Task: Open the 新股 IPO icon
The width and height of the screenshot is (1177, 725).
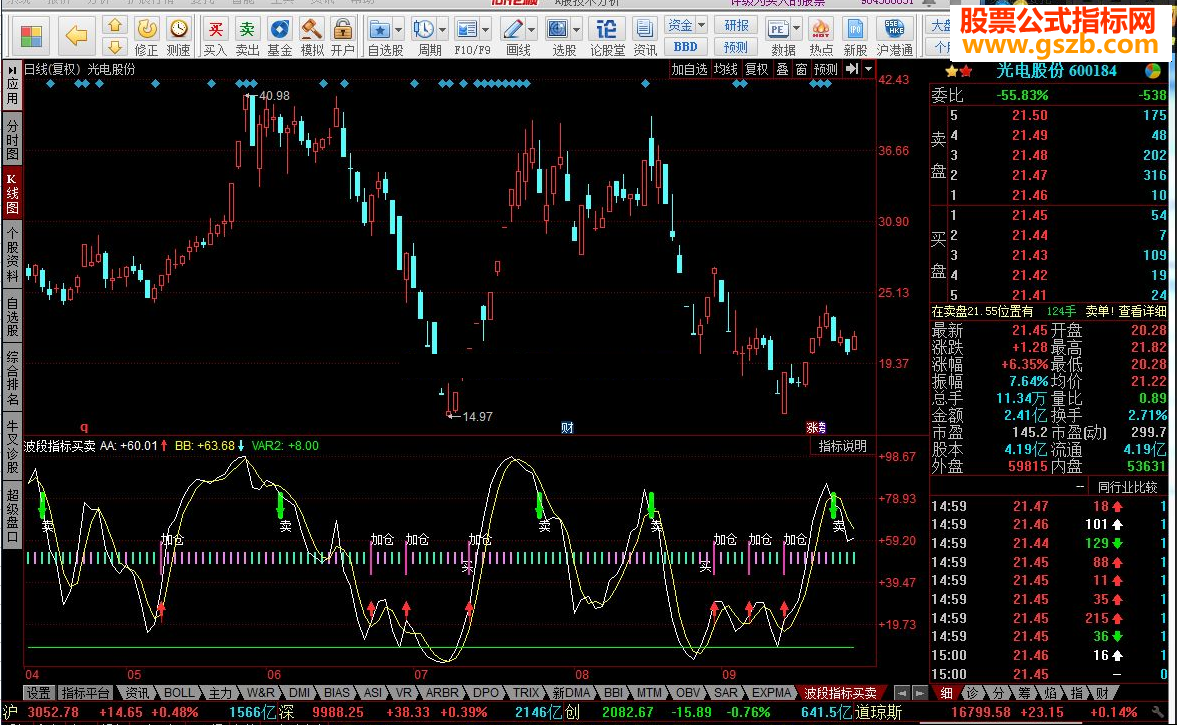Action: coord(855,38)
